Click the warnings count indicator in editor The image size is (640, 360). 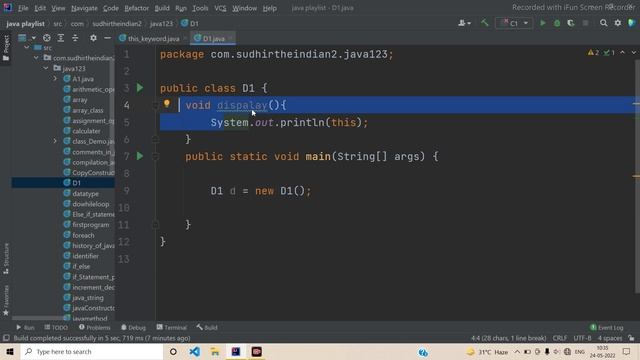pyautogui.click(x=593, y=53)
